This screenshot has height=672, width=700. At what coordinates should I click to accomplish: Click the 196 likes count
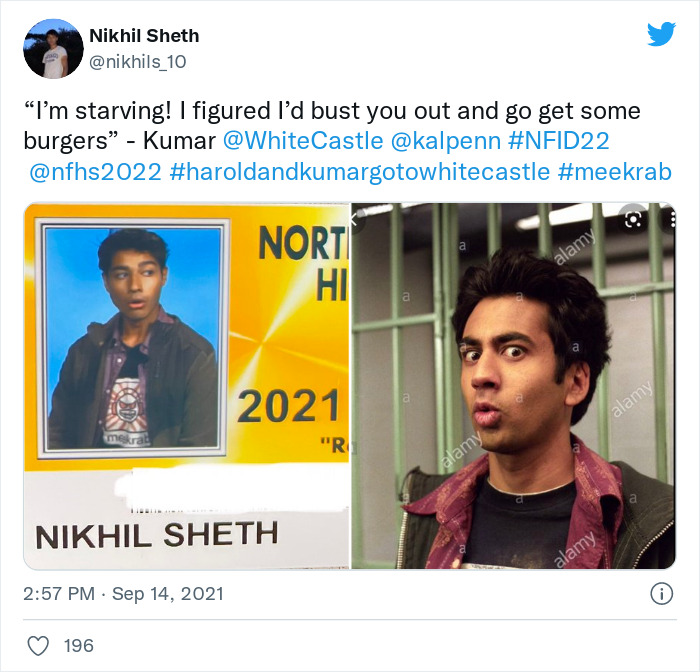79,646
